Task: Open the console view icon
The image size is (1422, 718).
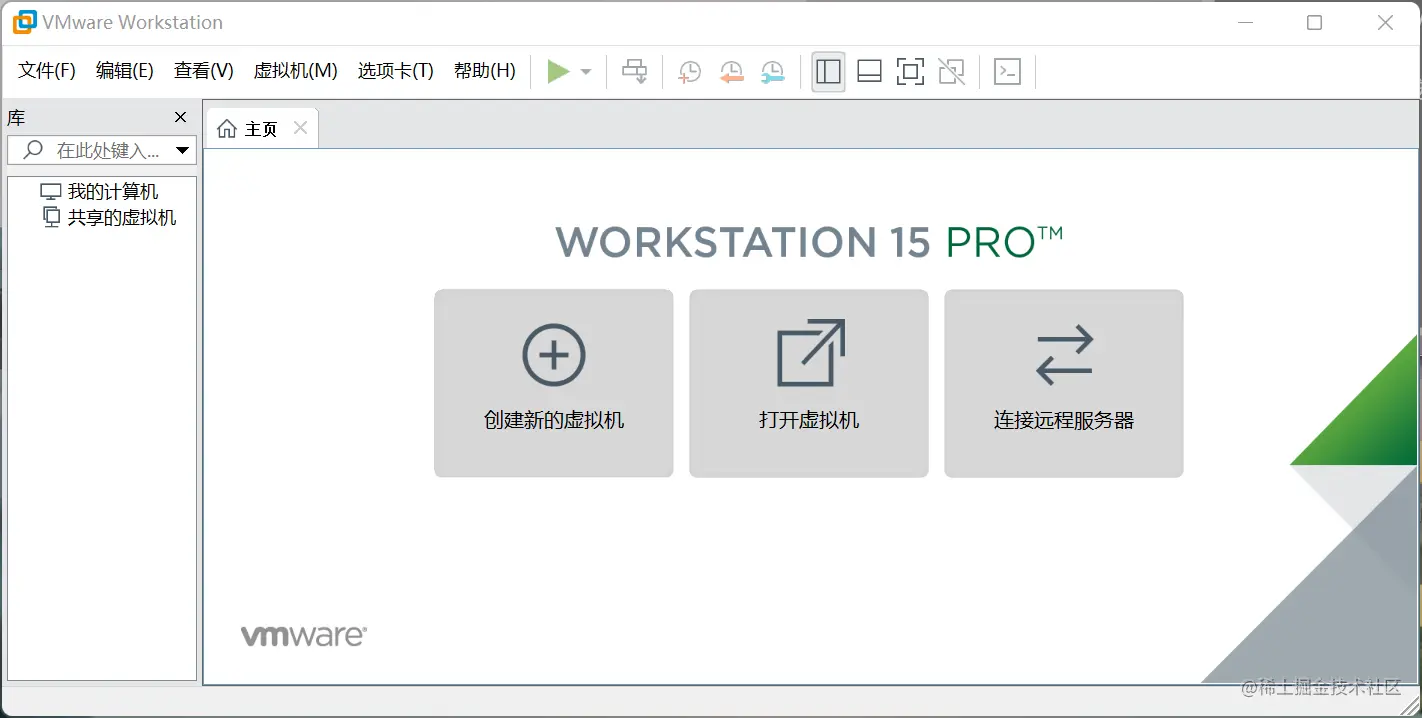Action: (1007, 72)
